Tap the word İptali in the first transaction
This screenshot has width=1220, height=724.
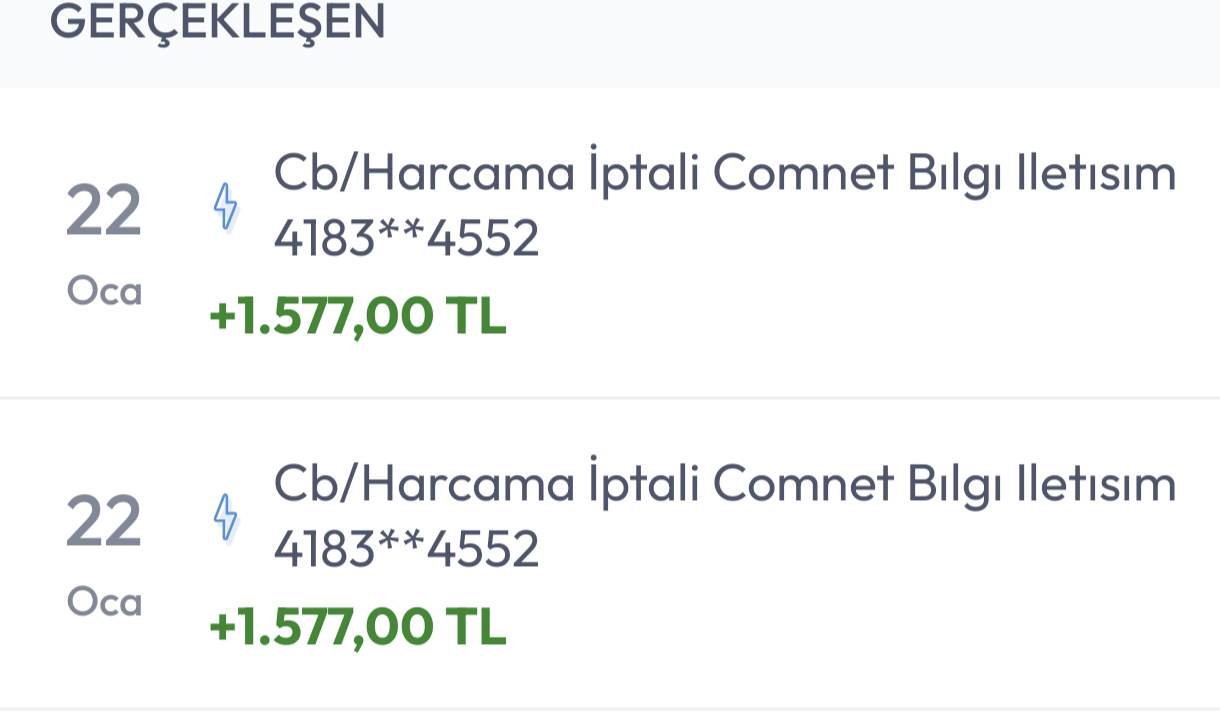[644, 175]
